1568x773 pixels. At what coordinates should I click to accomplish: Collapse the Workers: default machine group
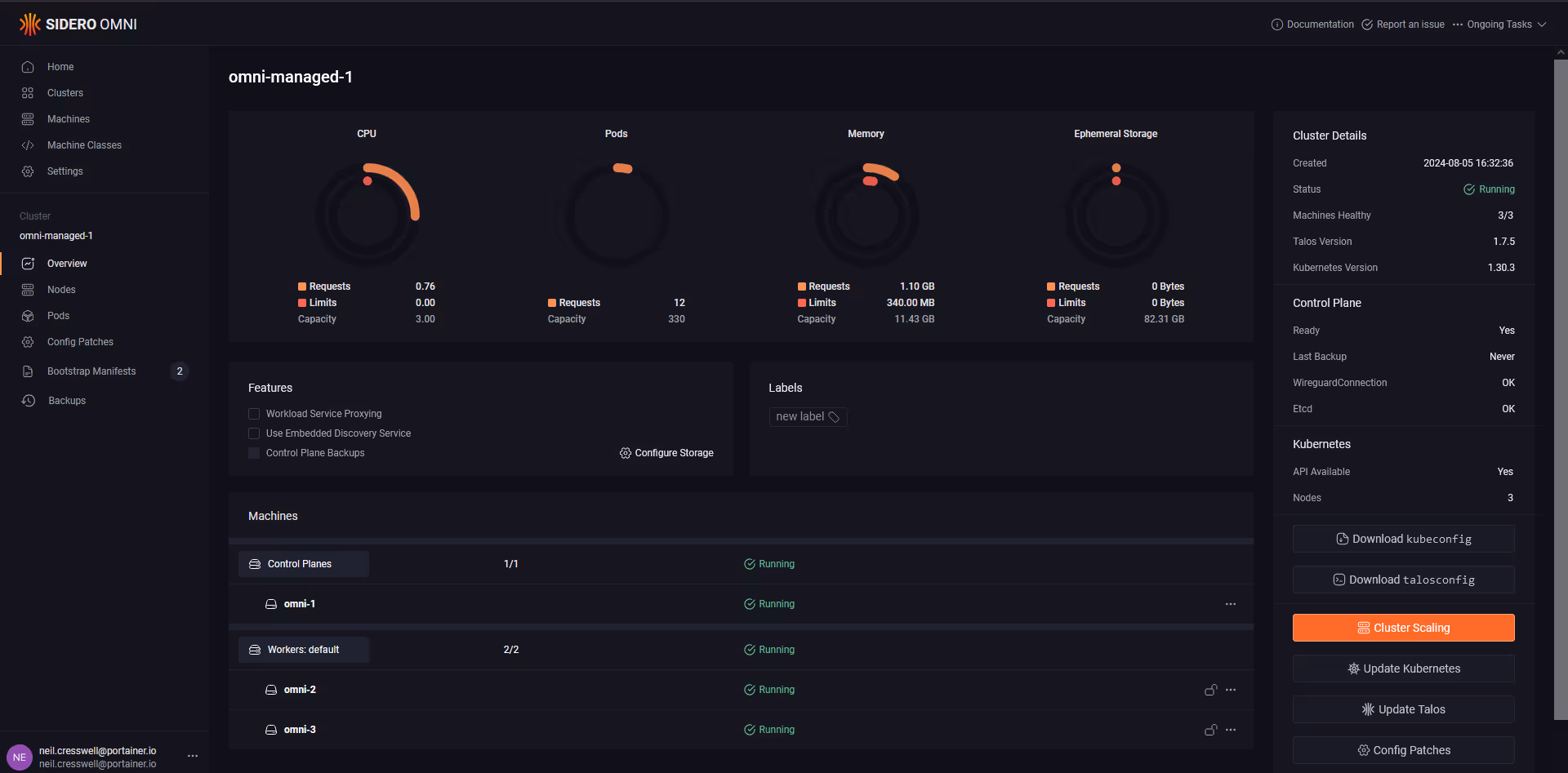pyautogui.click(x=304, y=650)
